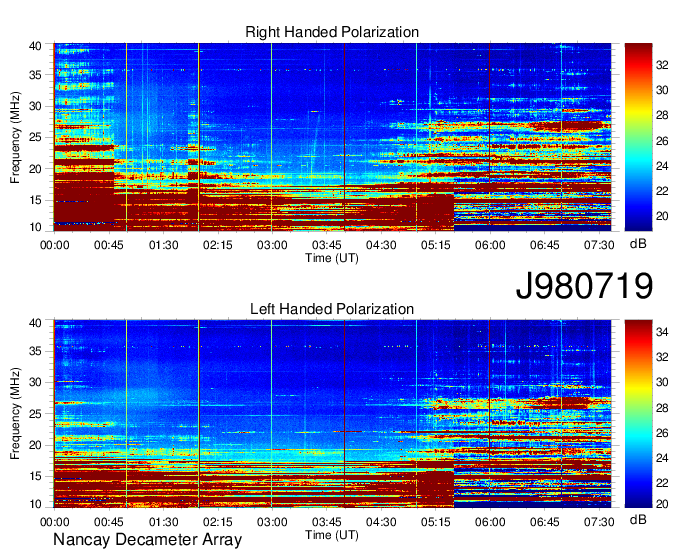The width and height of the screenshot is (680, 552).
Task: Click the 35 MHz tick on right-handed plot
Action: [35, 75]
